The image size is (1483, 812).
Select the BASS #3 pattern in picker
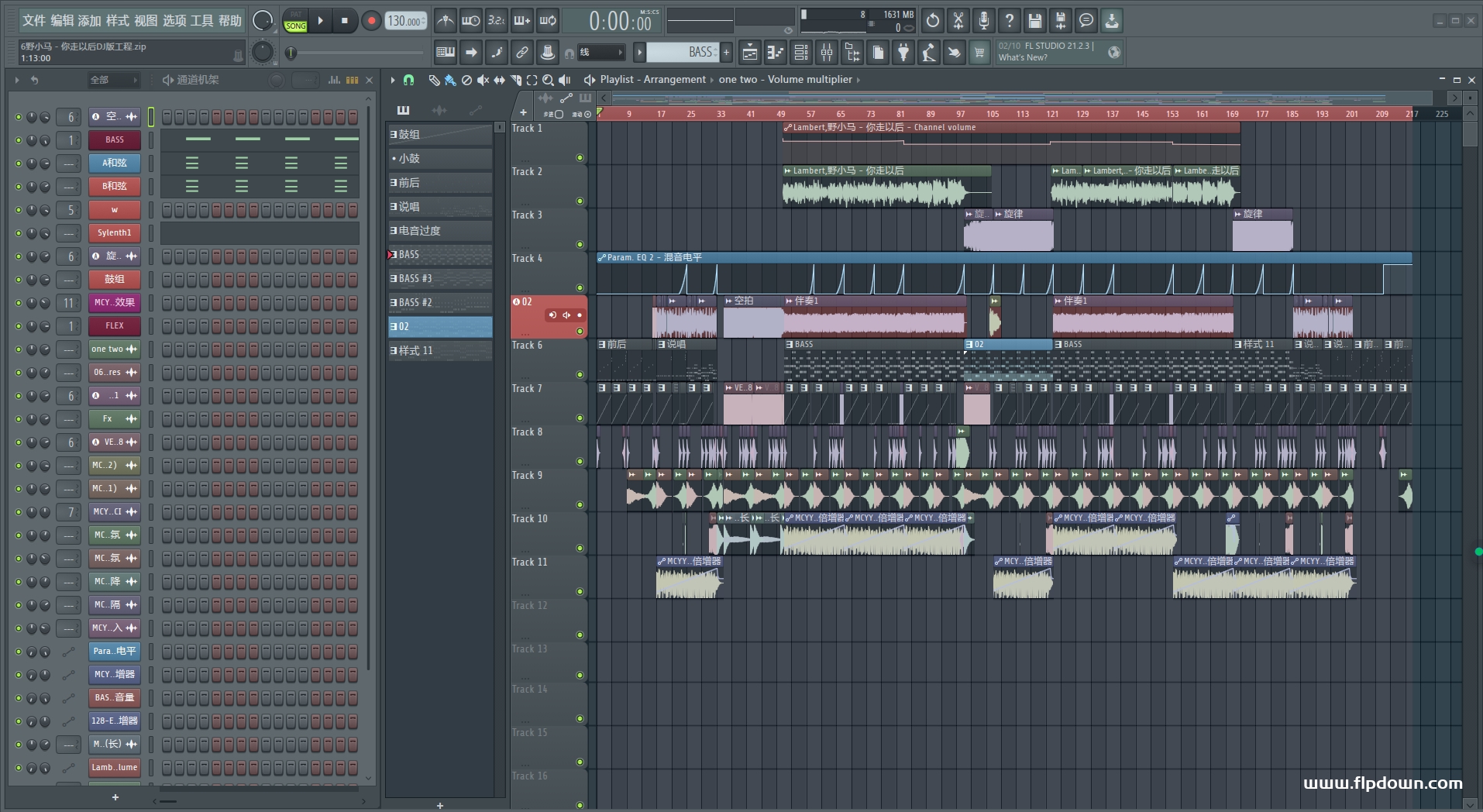pos(440,278)
